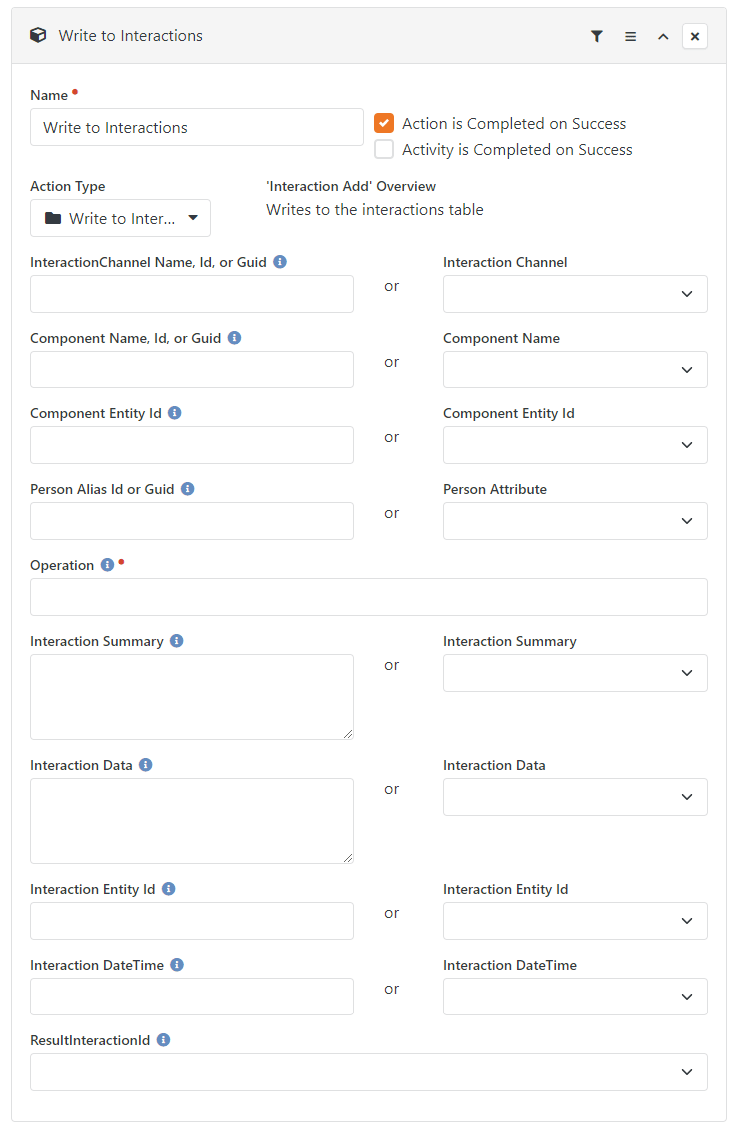This screenshot has height=1133, width=738.
Task: Expand the Person Attribute dropdown
Action: click(x=575, y=521)
